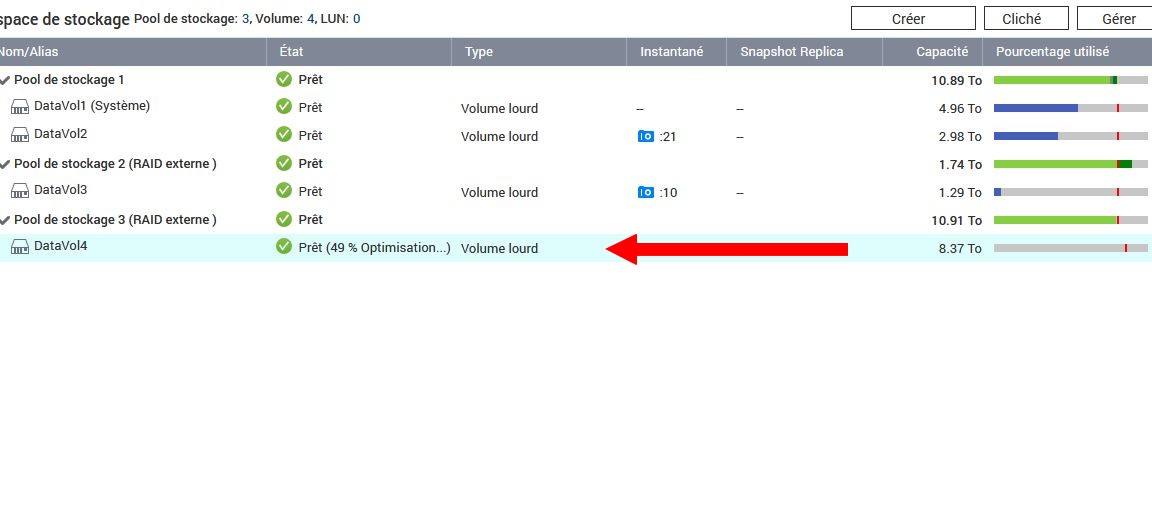
Task: Open the Gérer button
Action: pos(1117,18)
